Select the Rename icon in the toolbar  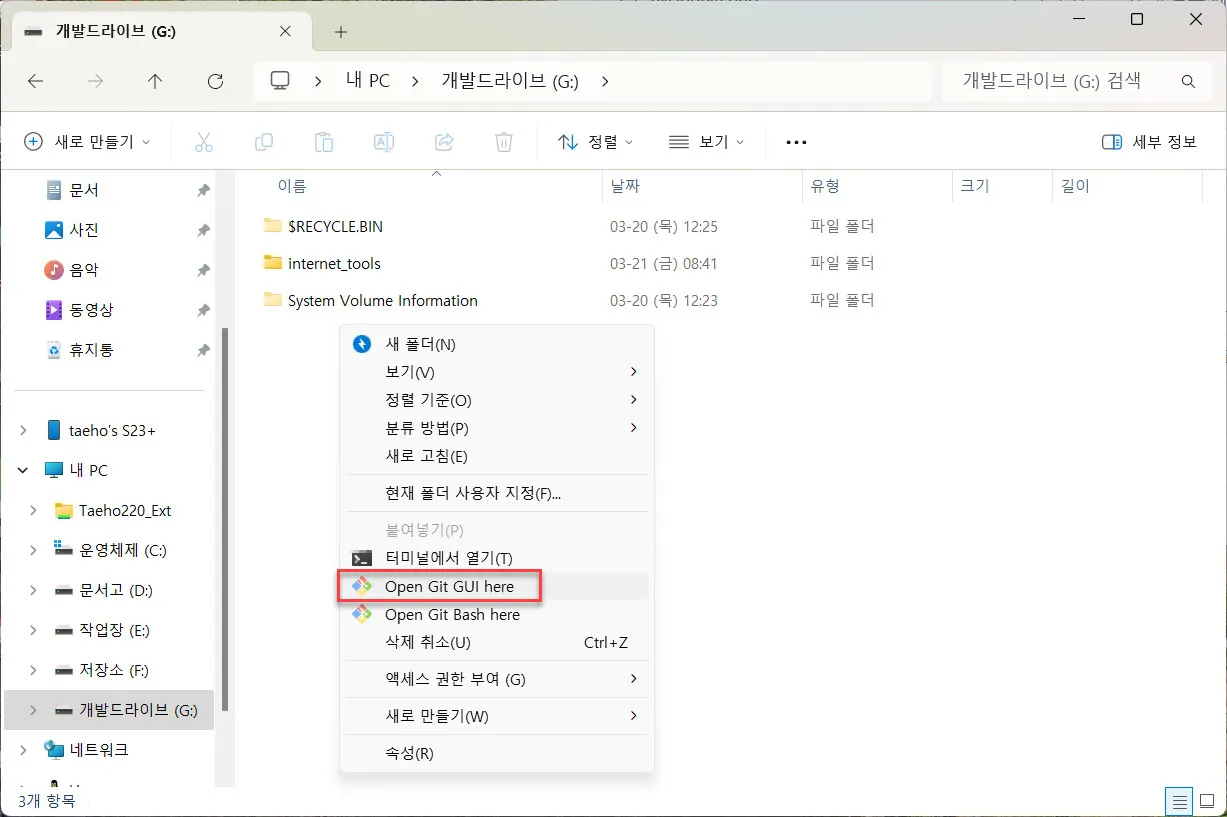tap(384, 141)
